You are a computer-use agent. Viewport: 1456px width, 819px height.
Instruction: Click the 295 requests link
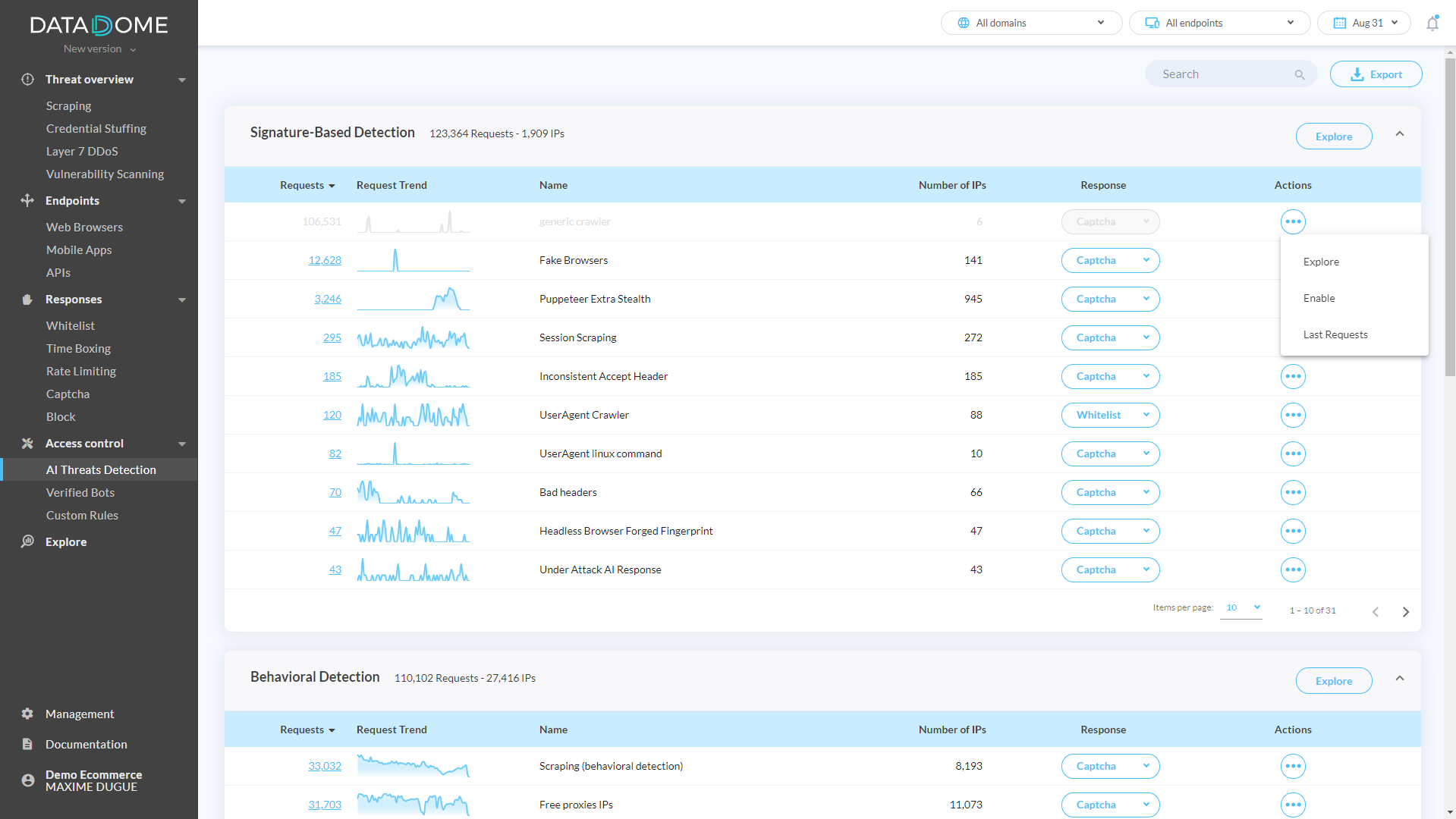[x=332, y=337]
